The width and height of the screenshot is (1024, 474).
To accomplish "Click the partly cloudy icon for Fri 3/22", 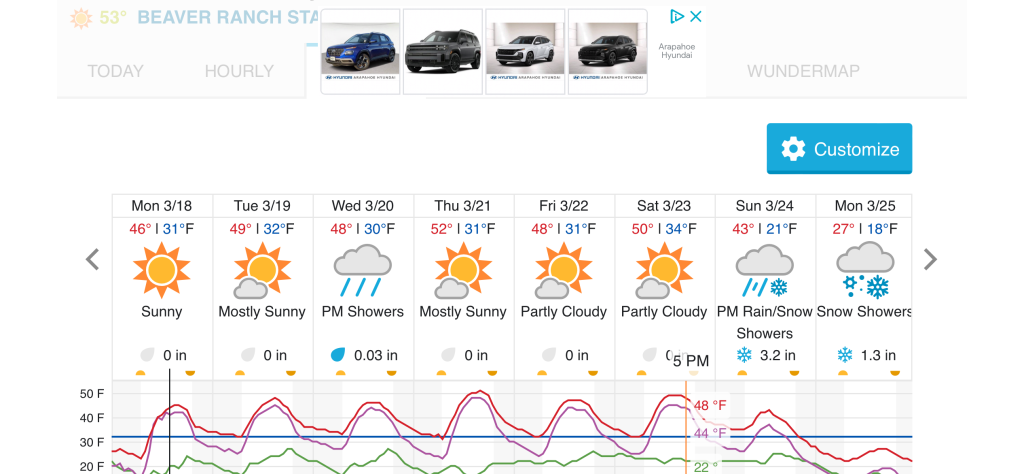I will 564,270.
